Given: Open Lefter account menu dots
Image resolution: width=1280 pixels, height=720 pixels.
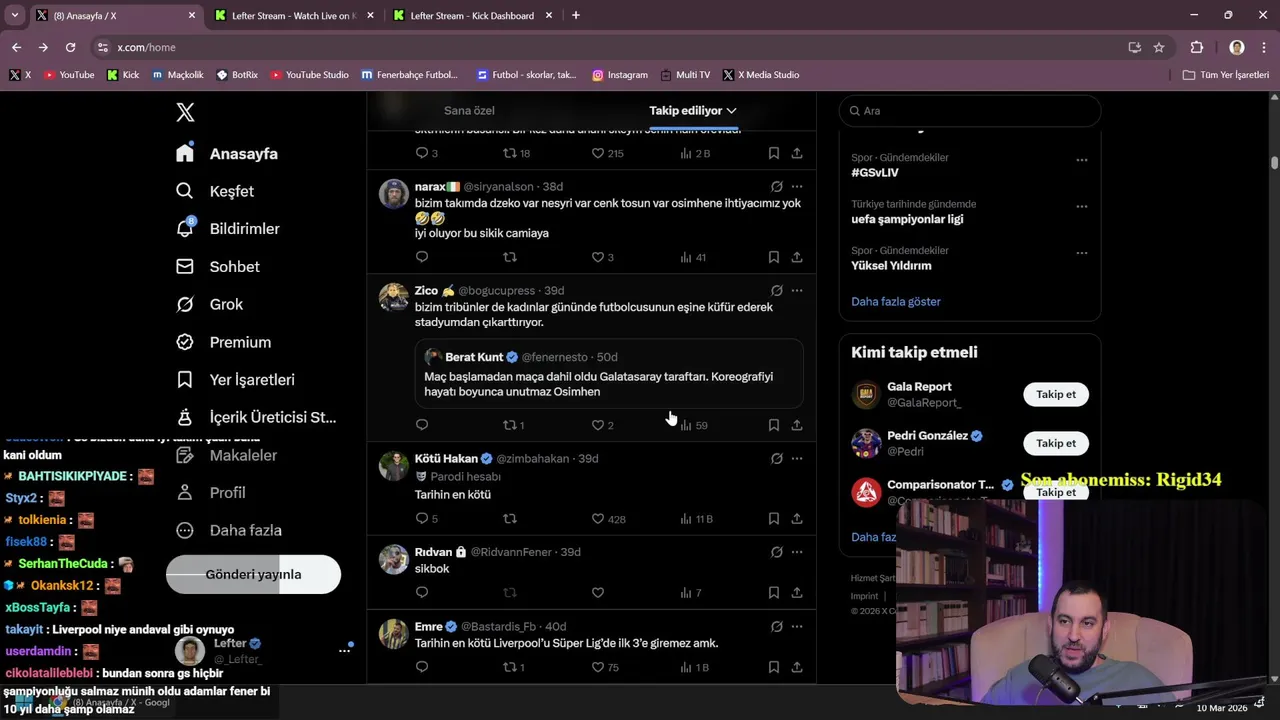Looking at the screenshot, I should [x=344, y=650].
